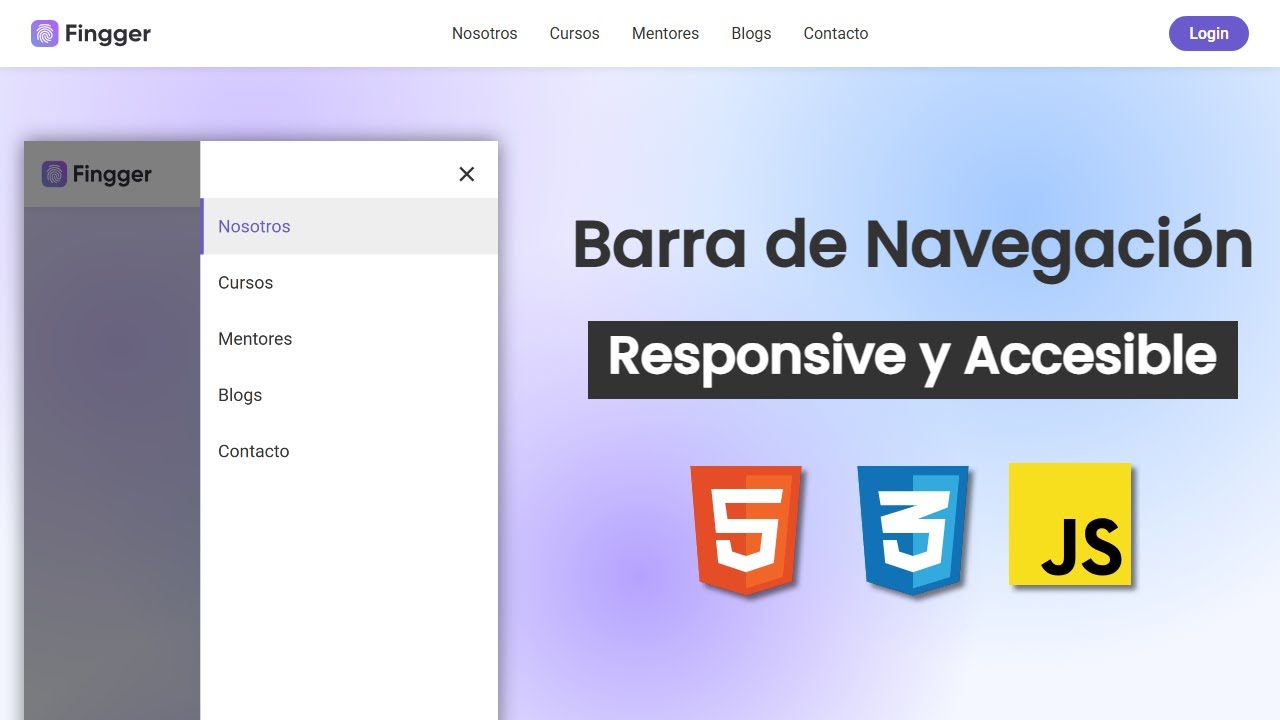The image size is (1280, 720).
Task: Click the fingerprint logo in the mobile preview
Action: [x=54, y=174]
